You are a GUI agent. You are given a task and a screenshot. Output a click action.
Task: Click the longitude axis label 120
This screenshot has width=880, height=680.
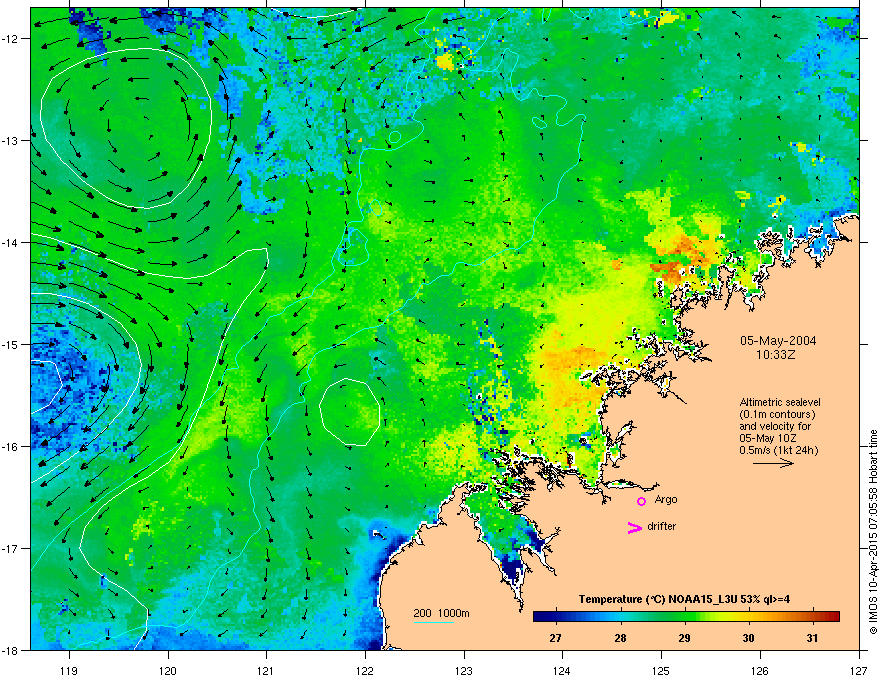point(168,670)
